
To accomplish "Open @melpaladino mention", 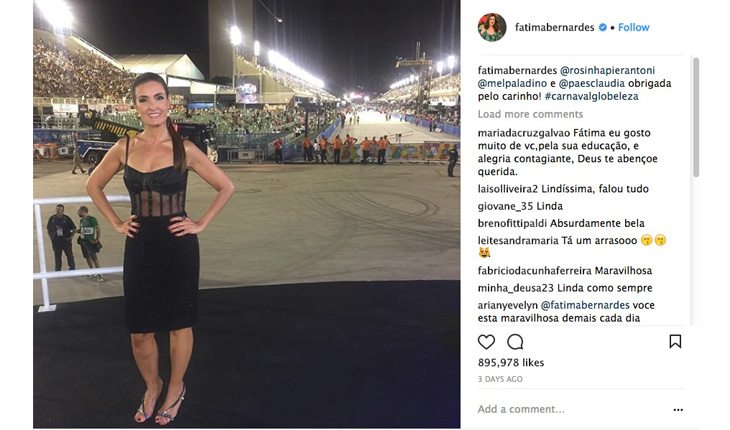I will (x=506, y=83).
